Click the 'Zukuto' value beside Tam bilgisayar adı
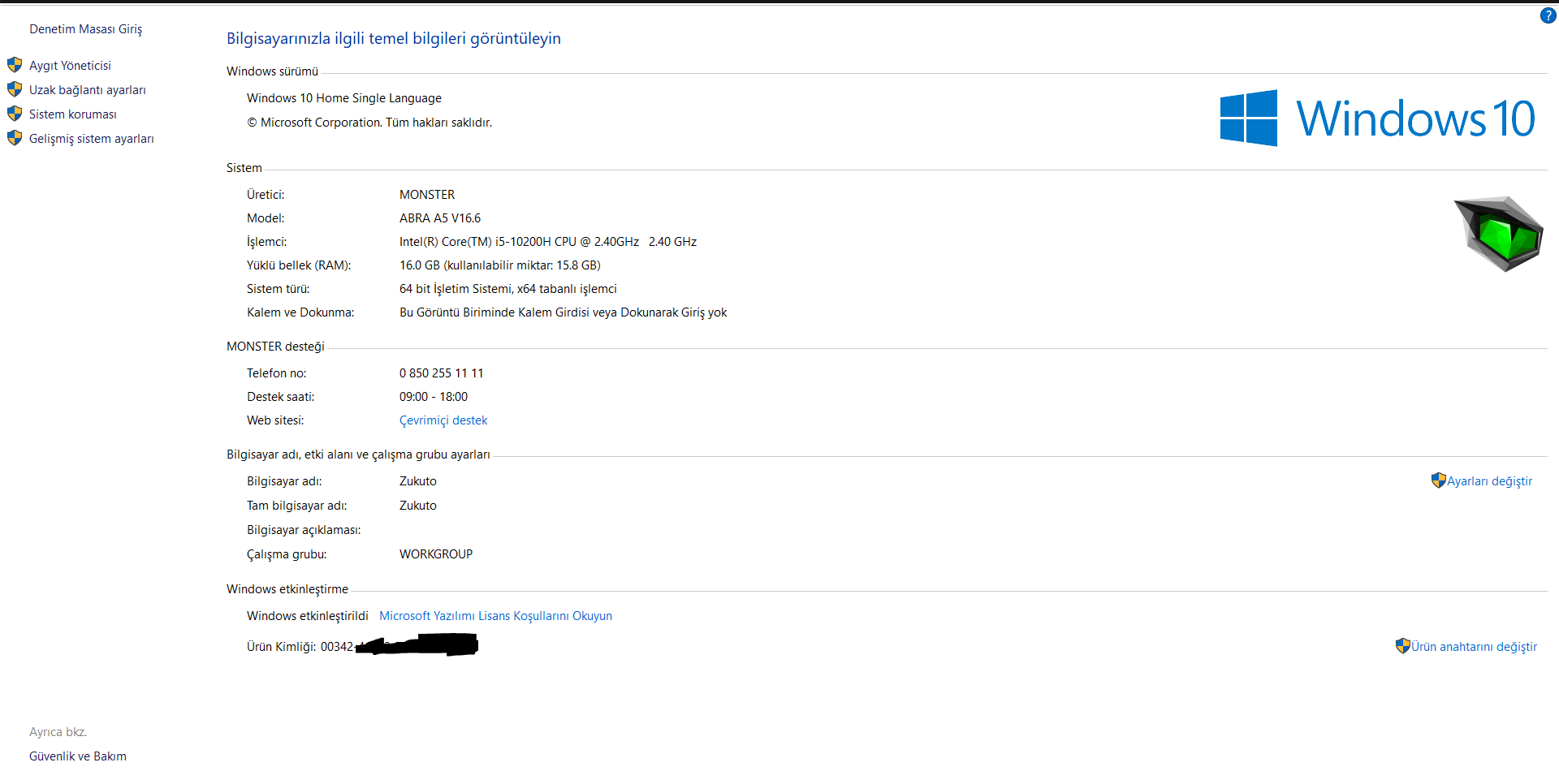 [418, 506]
